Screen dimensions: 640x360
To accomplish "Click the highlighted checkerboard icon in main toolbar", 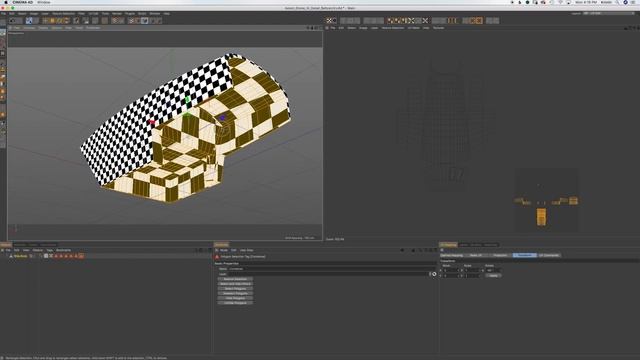I will tap(144, 20).
